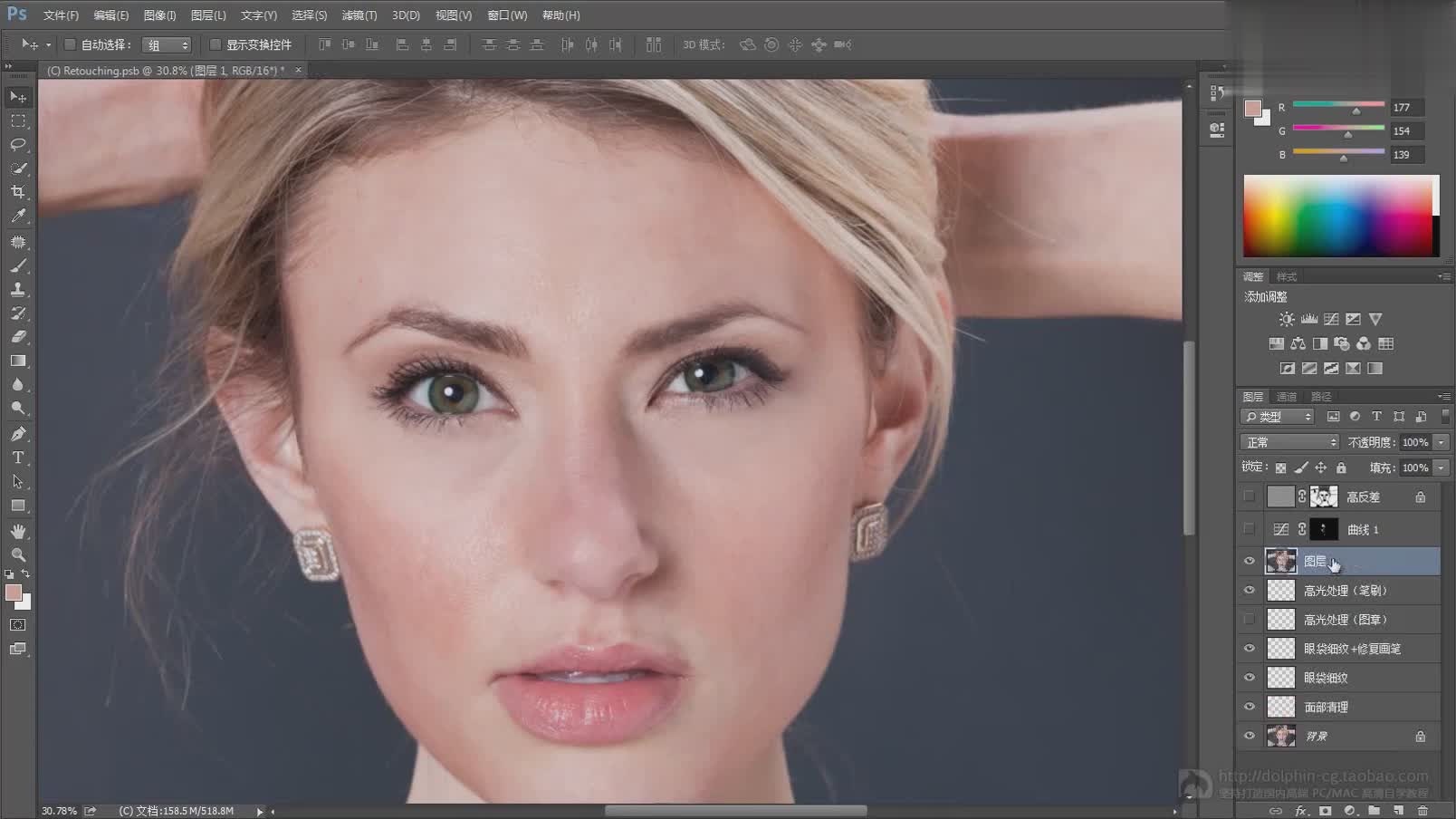Select the Healing Brush tool
1456x819 pixels.
(18, 242)
